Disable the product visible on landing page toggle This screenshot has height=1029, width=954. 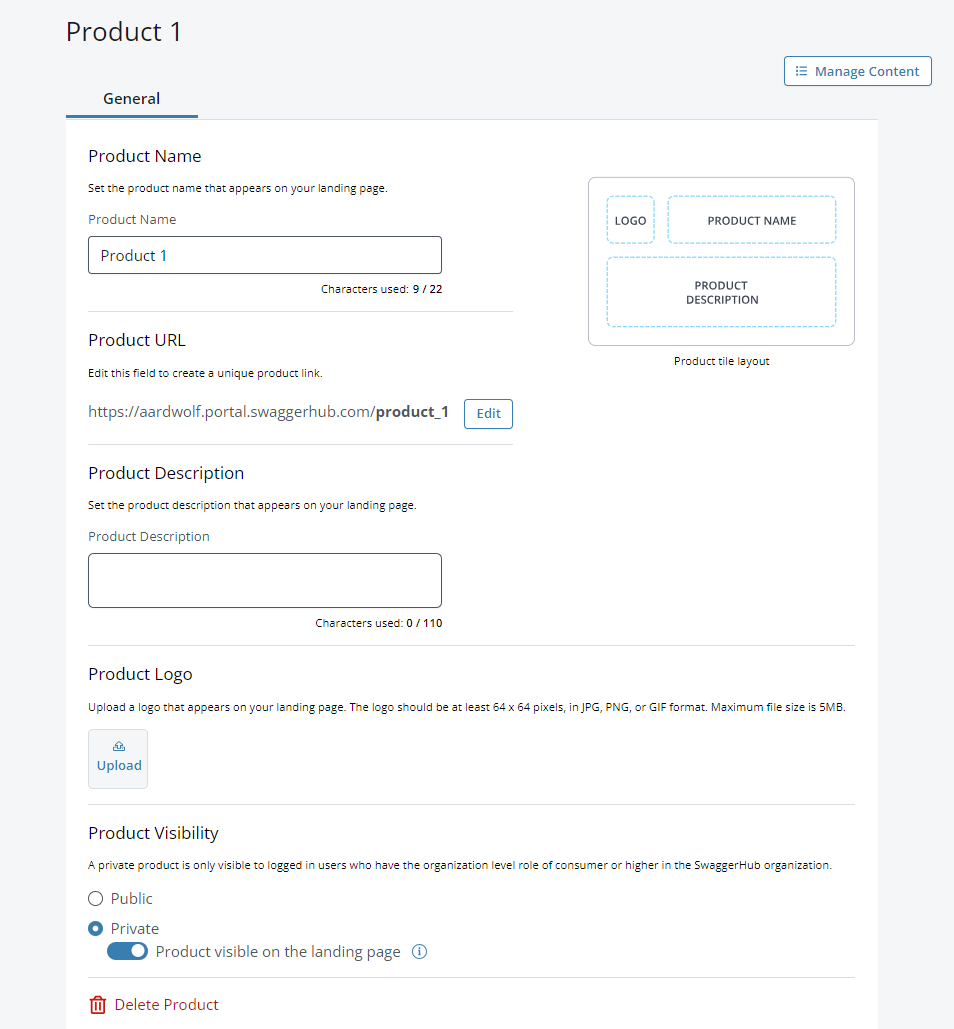[127, 950]
